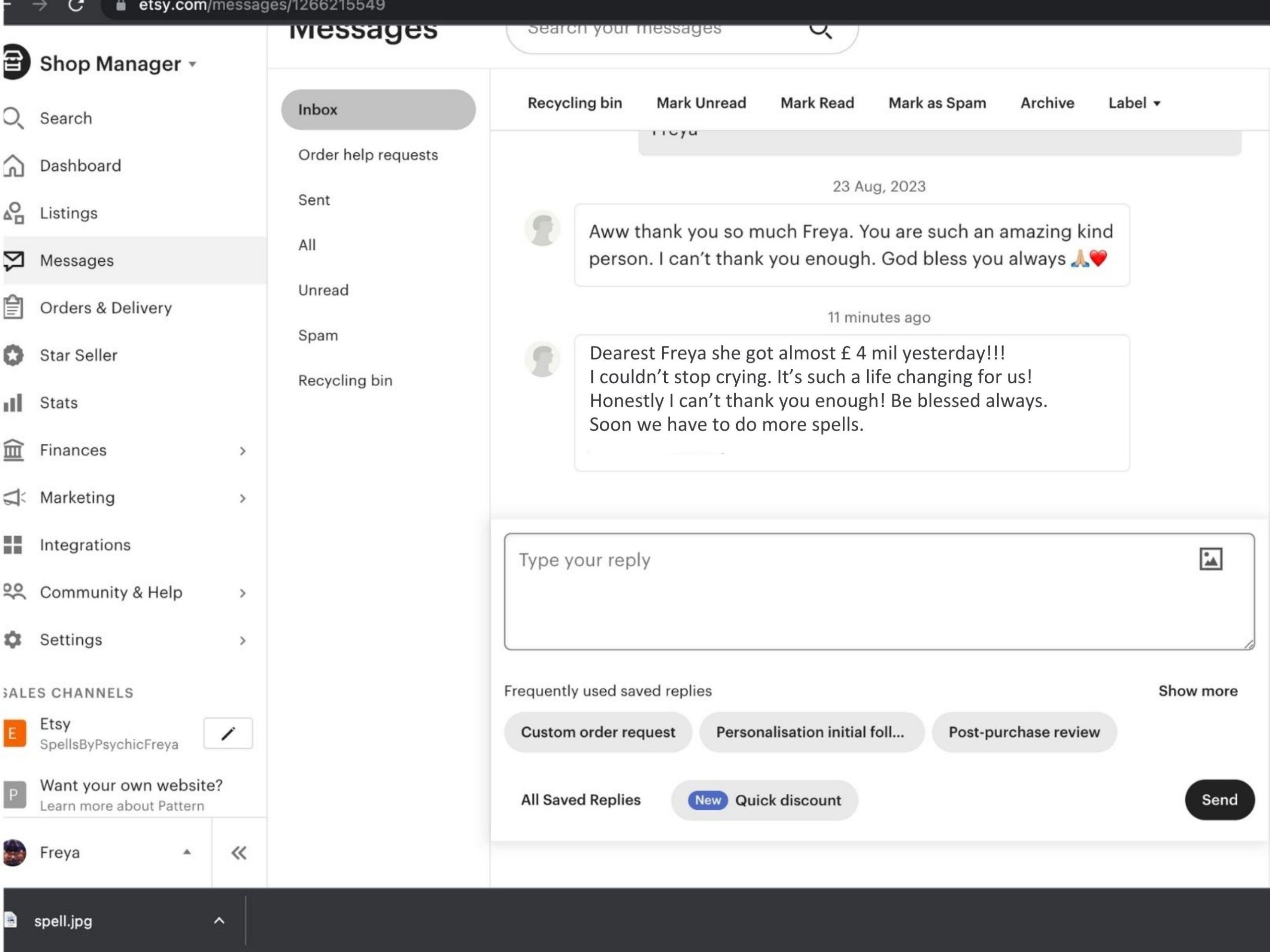Click the Listings shapes icon
The height and width of the screenshot is (952, 1270).
coord(13,213)
